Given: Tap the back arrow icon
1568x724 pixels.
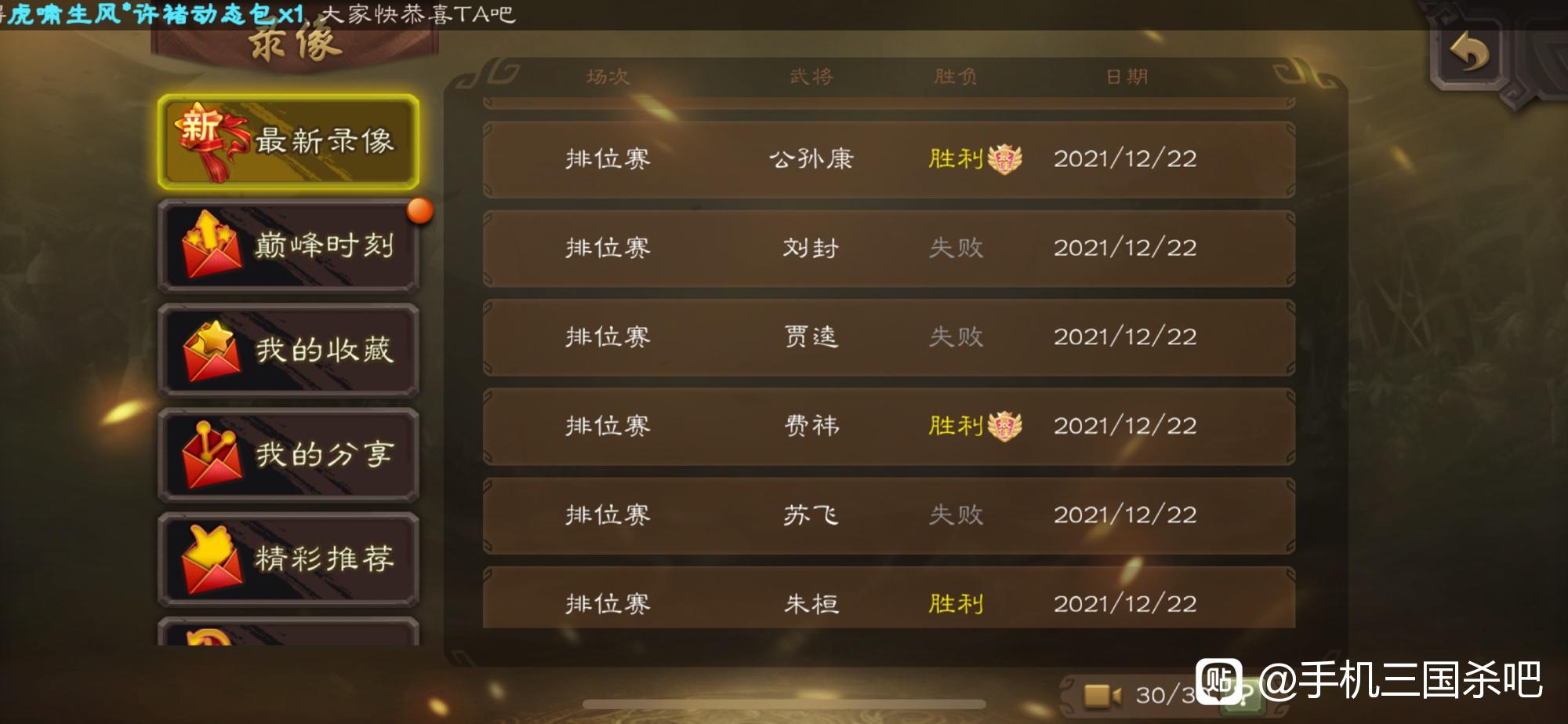Looking at the screenshot, I should (x=1468, y=53).
